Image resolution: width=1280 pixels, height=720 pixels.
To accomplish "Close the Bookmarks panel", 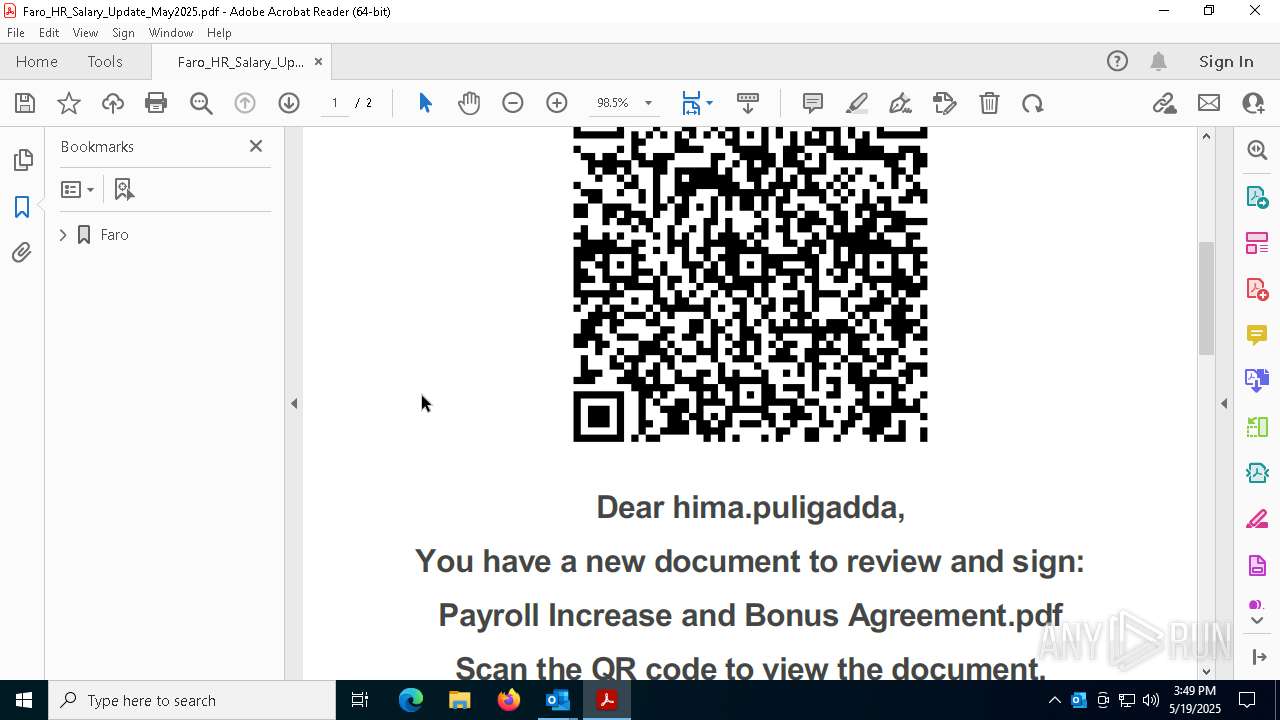I will [256, 146].
